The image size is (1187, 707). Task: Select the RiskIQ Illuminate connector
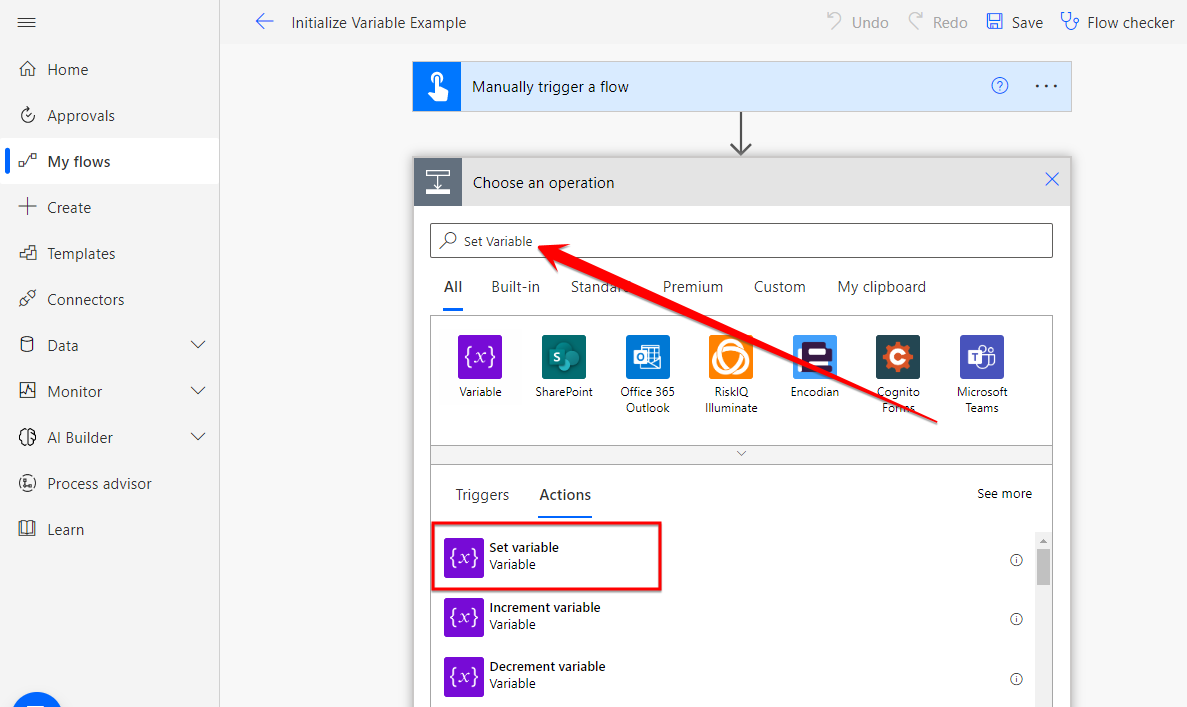730,357
